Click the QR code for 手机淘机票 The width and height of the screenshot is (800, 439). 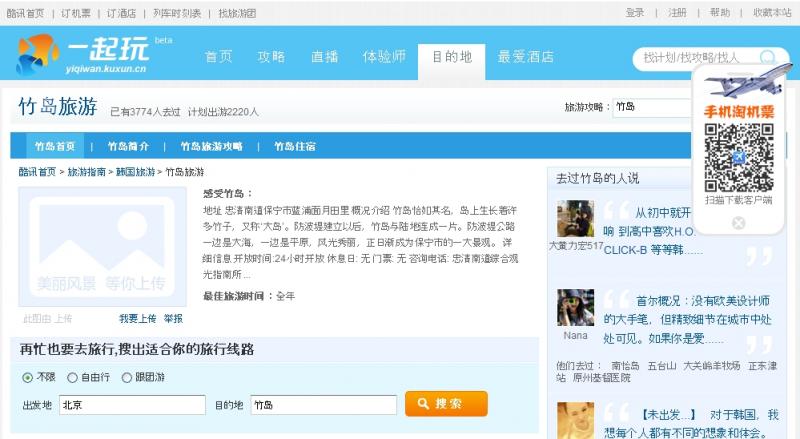pyautogui.click(x=739, y=158)
